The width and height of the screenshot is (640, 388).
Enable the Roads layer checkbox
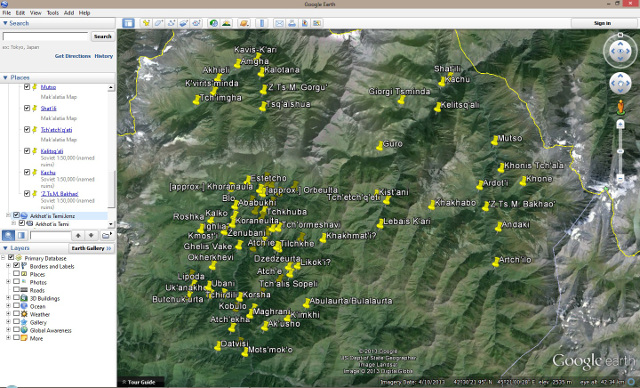coord(16,290)
